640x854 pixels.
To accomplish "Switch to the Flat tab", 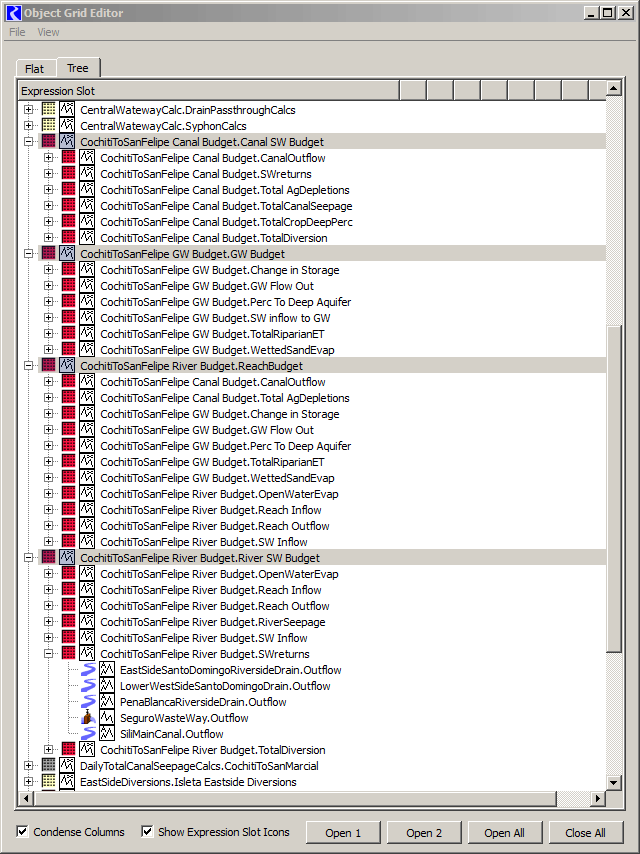I will 35,69.
